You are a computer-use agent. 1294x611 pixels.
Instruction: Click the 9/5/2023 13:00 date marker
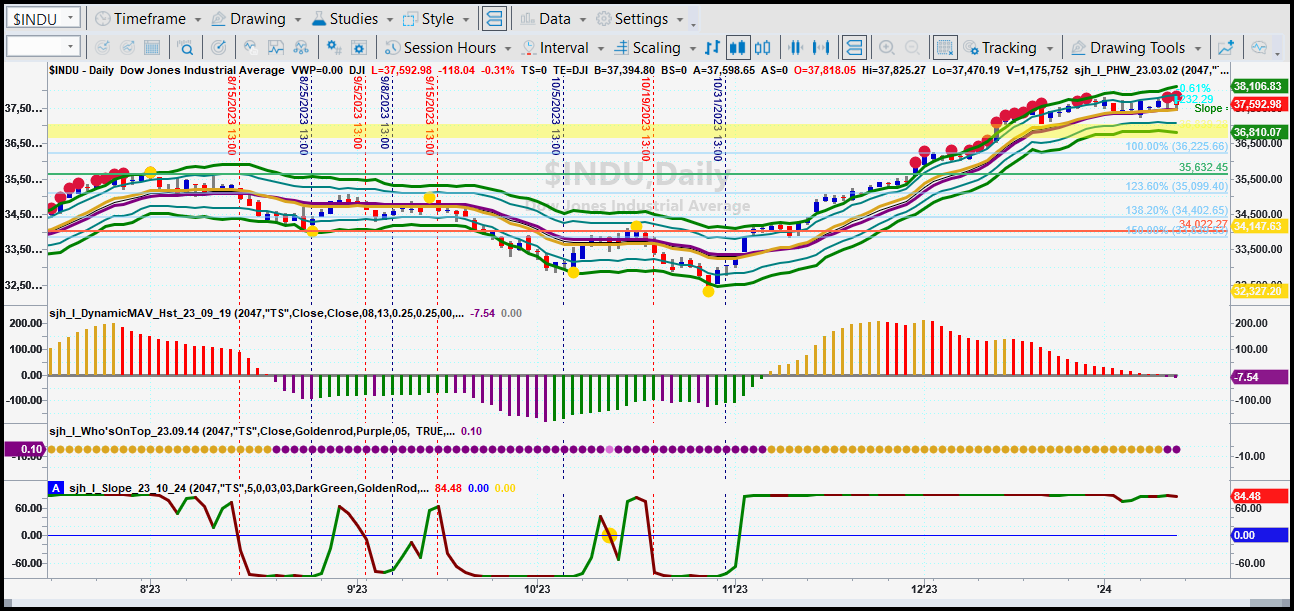coord(357,114)
